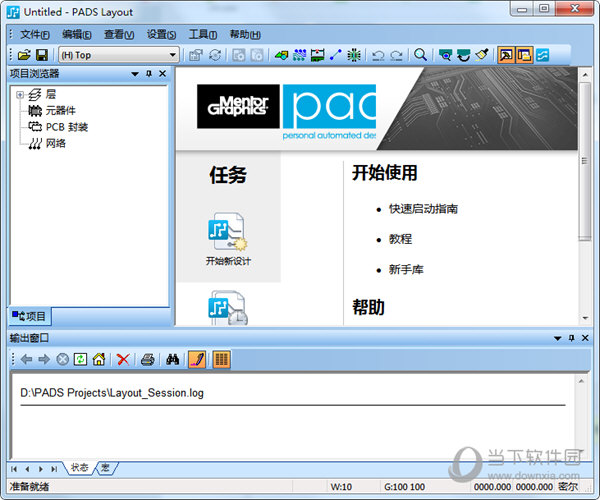Find text with the binoculars icon
This screenshot has width=600, height=500.
pyautogui.click(x=172, y=359)
